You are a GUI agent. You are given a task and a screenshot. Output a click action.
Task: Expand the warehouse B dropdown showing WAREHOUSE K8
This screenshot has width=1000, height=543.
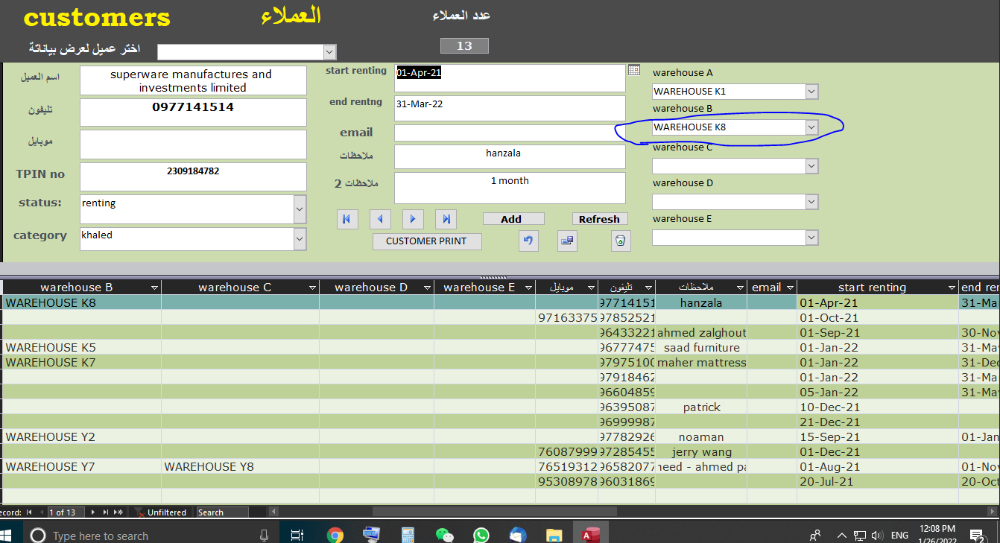pos(811,128)
